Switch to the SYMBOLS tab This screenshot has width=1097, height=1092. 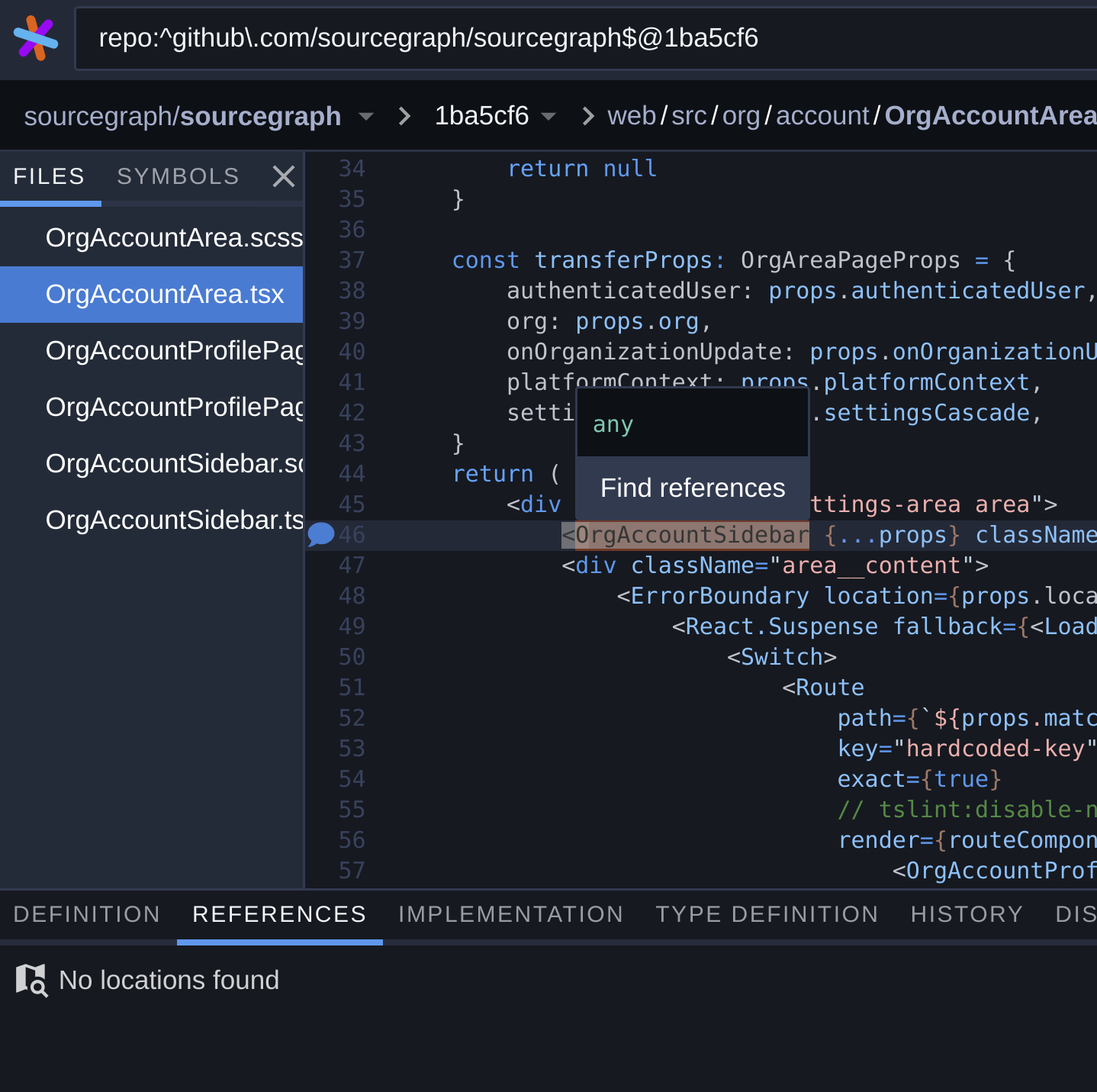179,177
